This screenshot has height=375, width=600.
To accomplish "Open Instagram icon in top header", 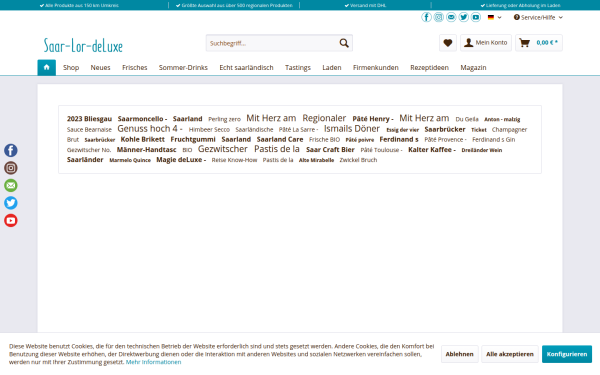I will [439, 17].
